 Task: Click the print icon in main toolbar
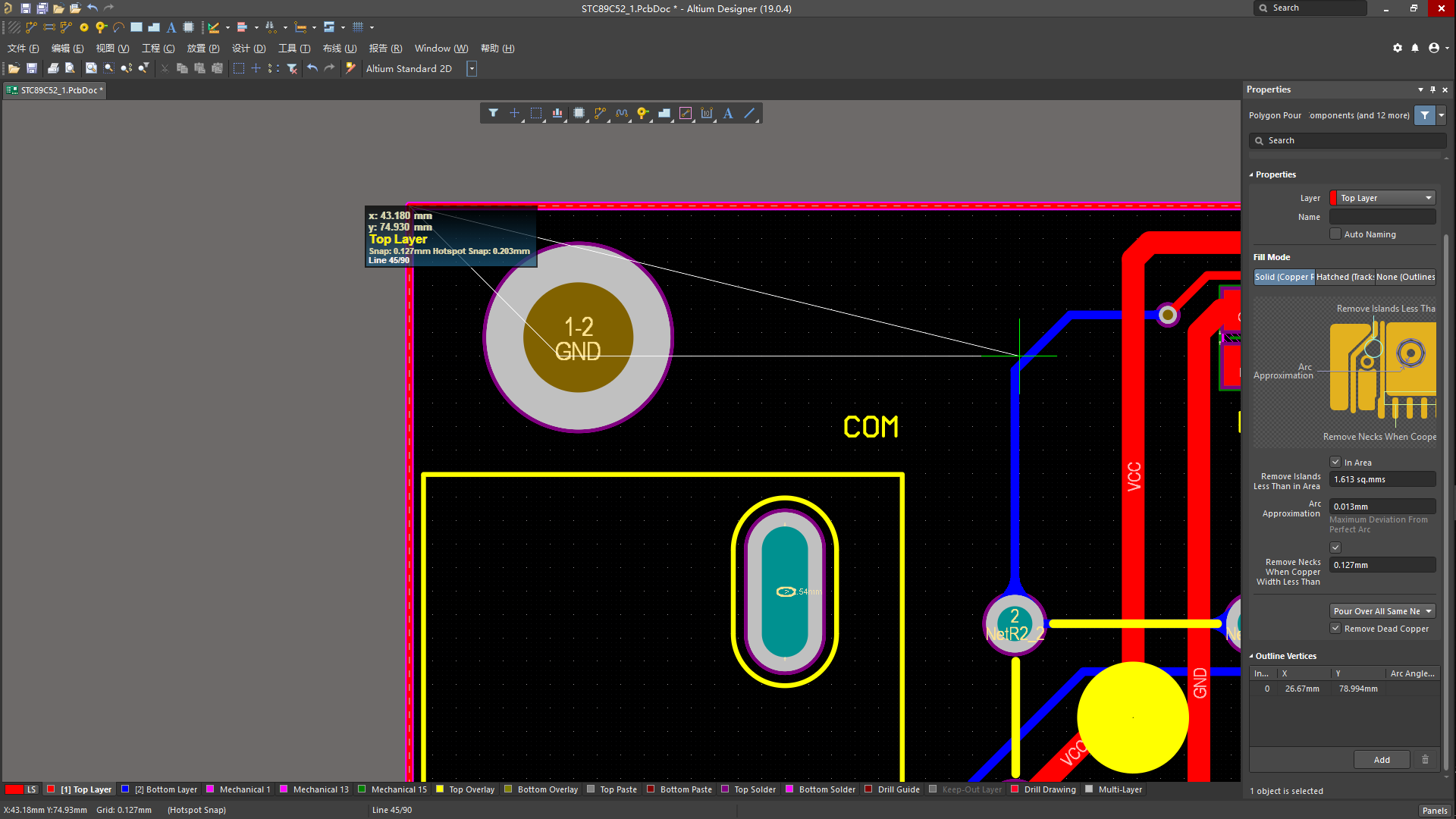pyautogui.click(x=53, y=68)
